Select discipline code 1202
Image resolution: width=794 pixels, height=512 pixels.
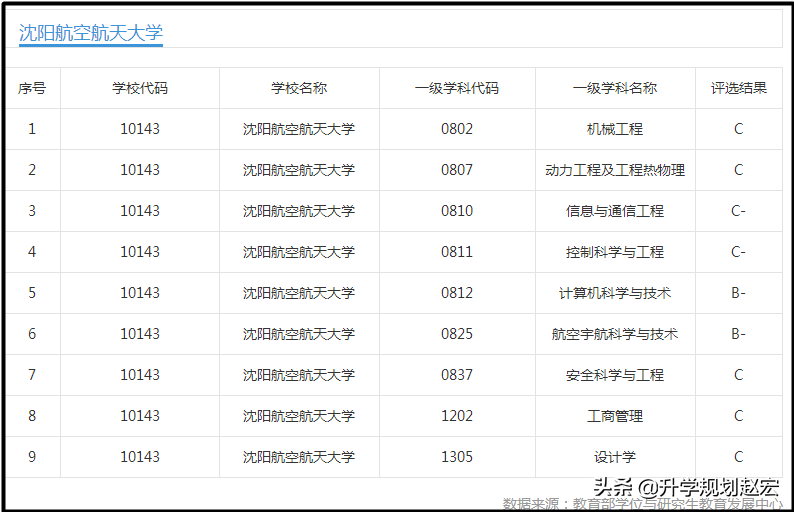(x=457, y=416)
